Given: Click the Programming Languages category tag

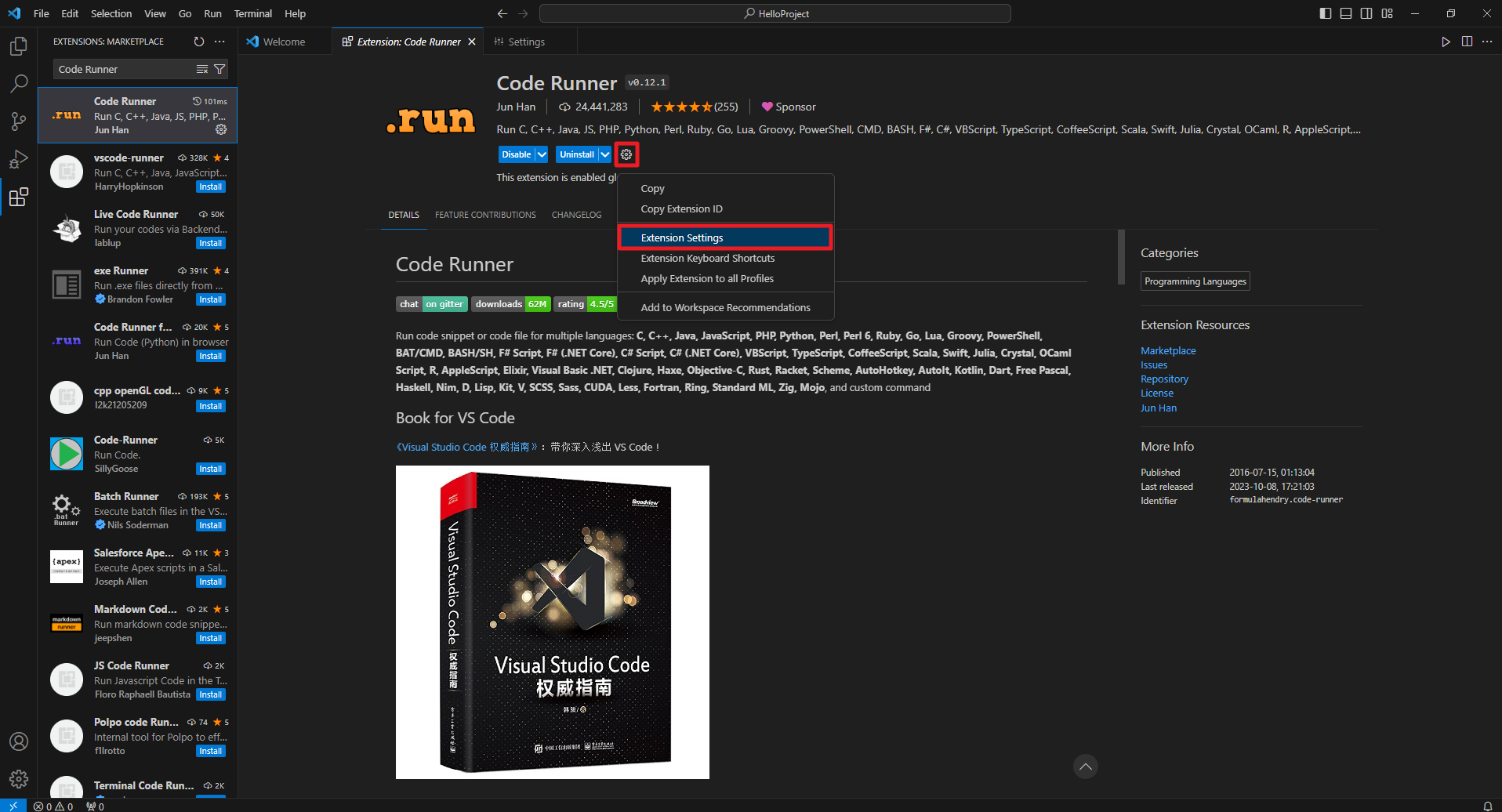Looking at the screenshot, I should (x=1195, y=281).
